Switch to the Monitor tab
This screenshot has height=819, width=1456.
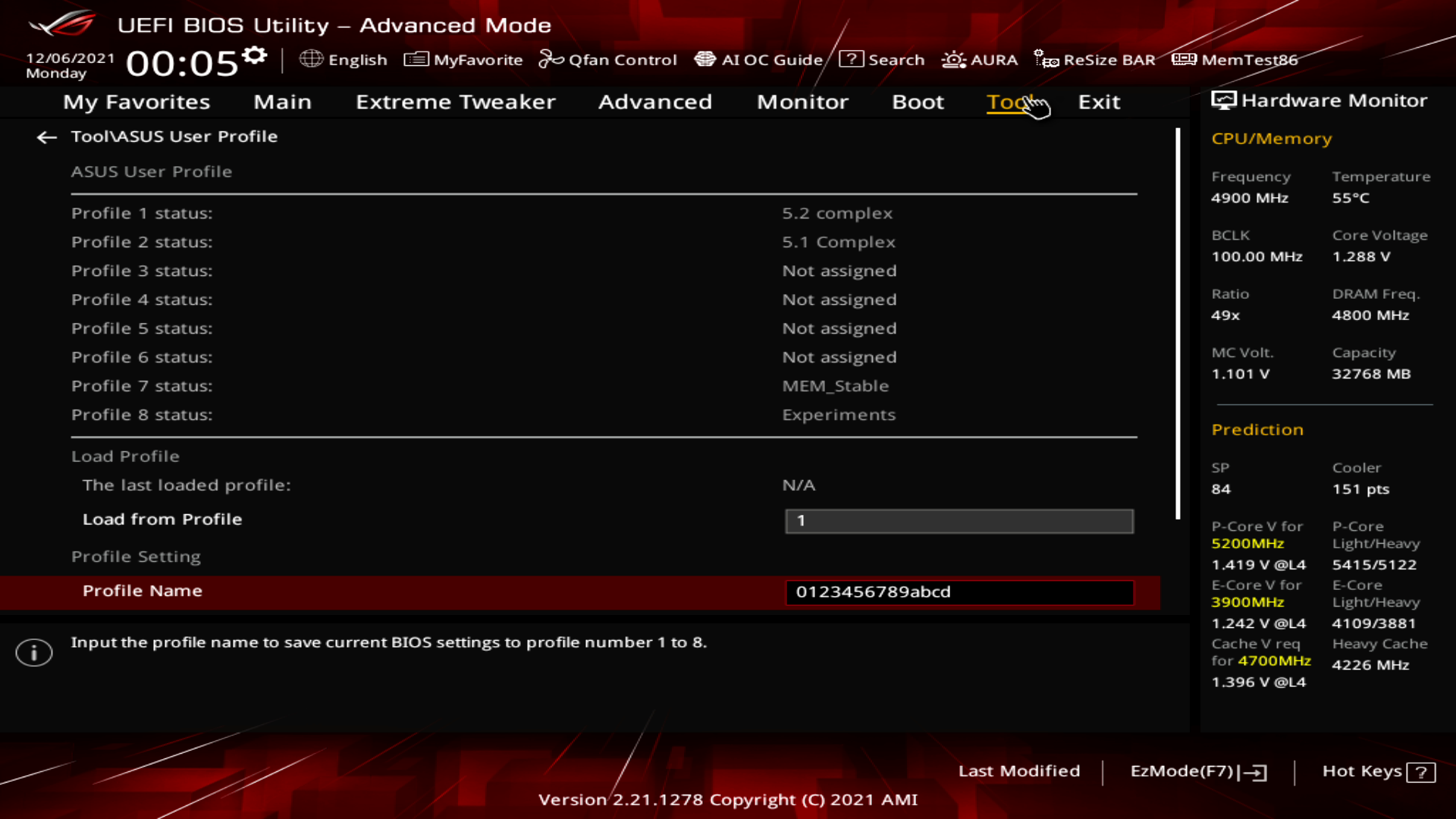pos(802,102)
